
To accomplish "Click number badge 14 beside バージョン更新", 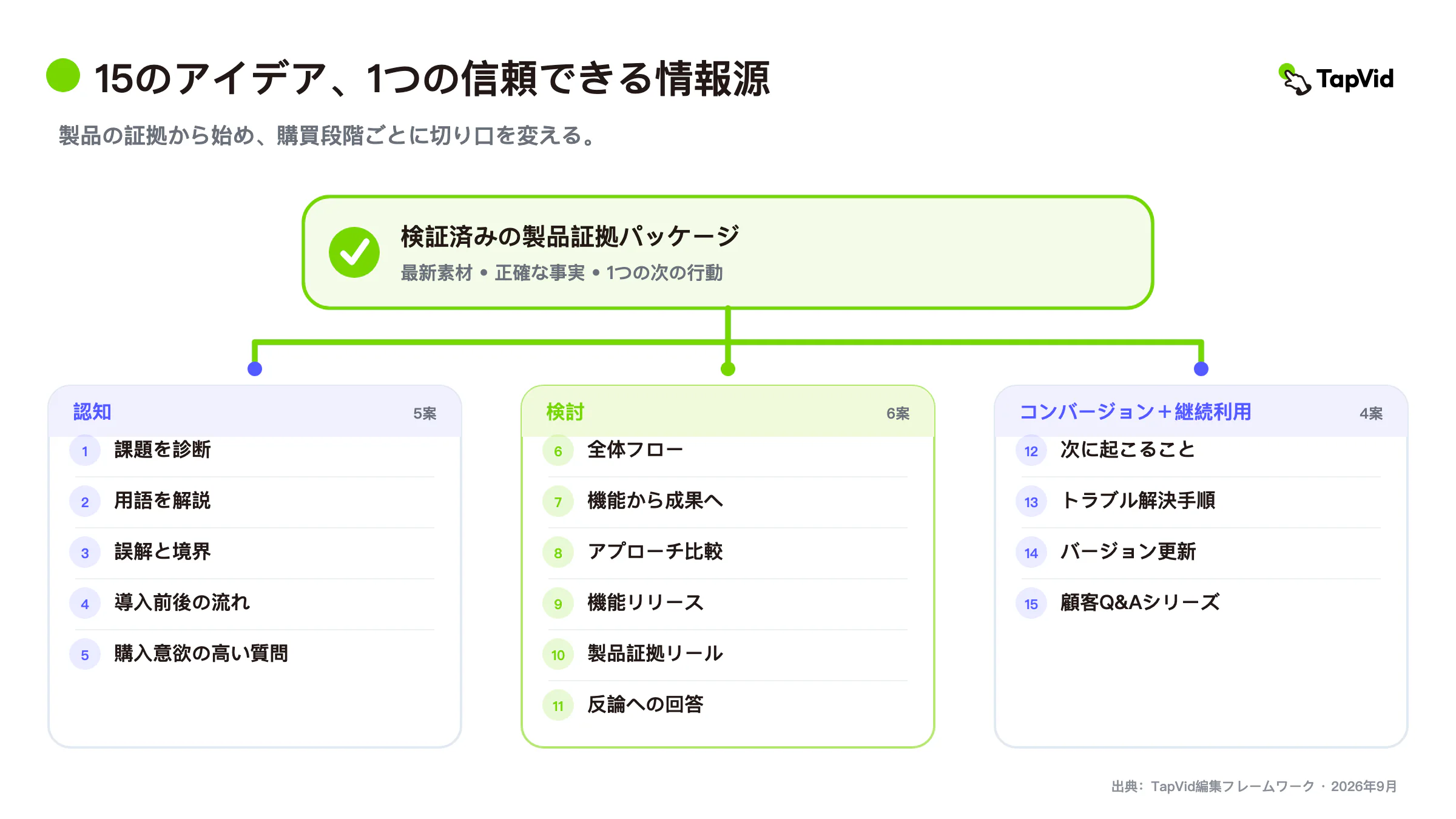I will click(x=1031, y=553).
